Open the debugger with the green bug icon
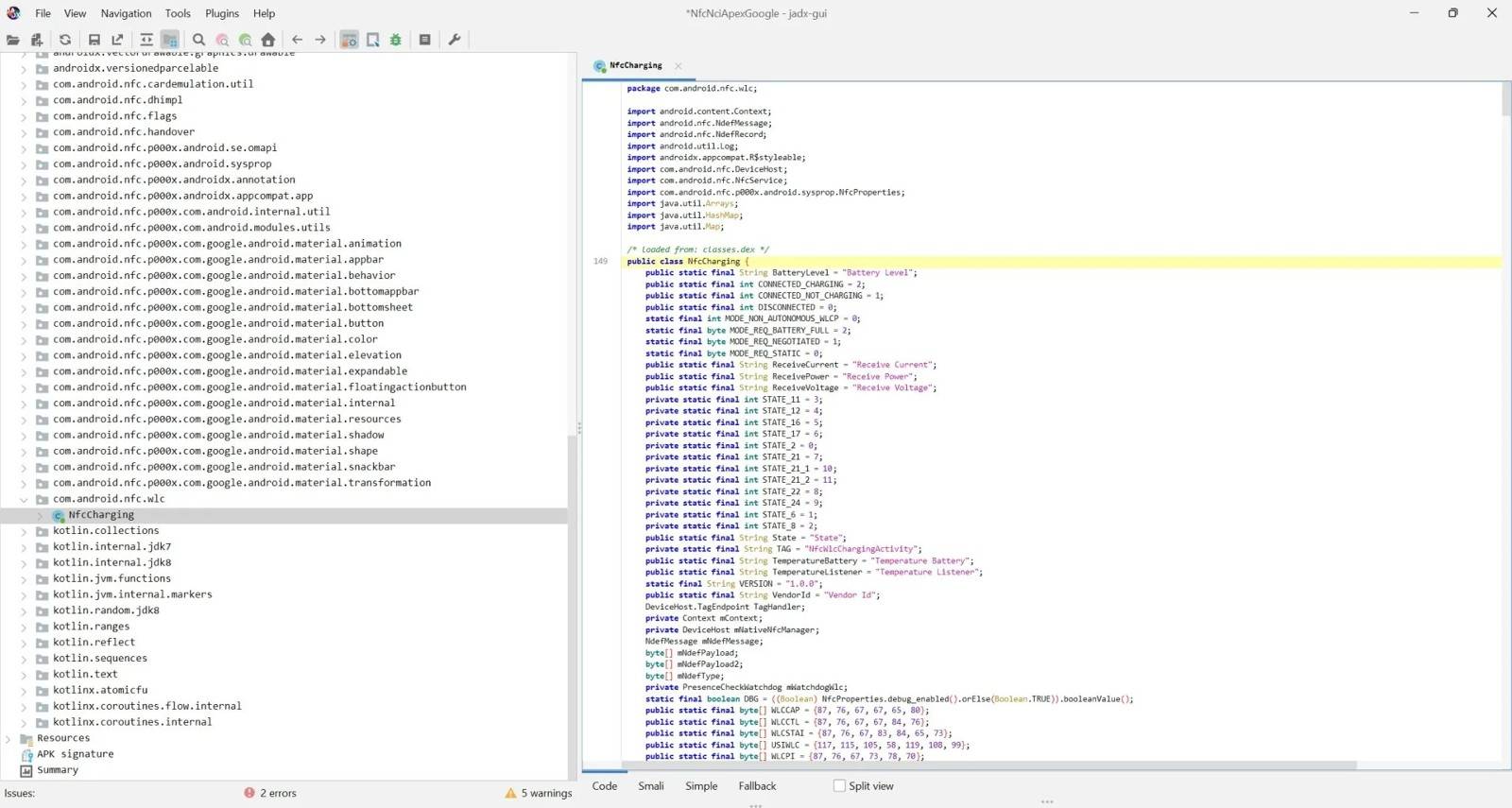Screen dimensions: 1512x808 [x=396, y=40]
